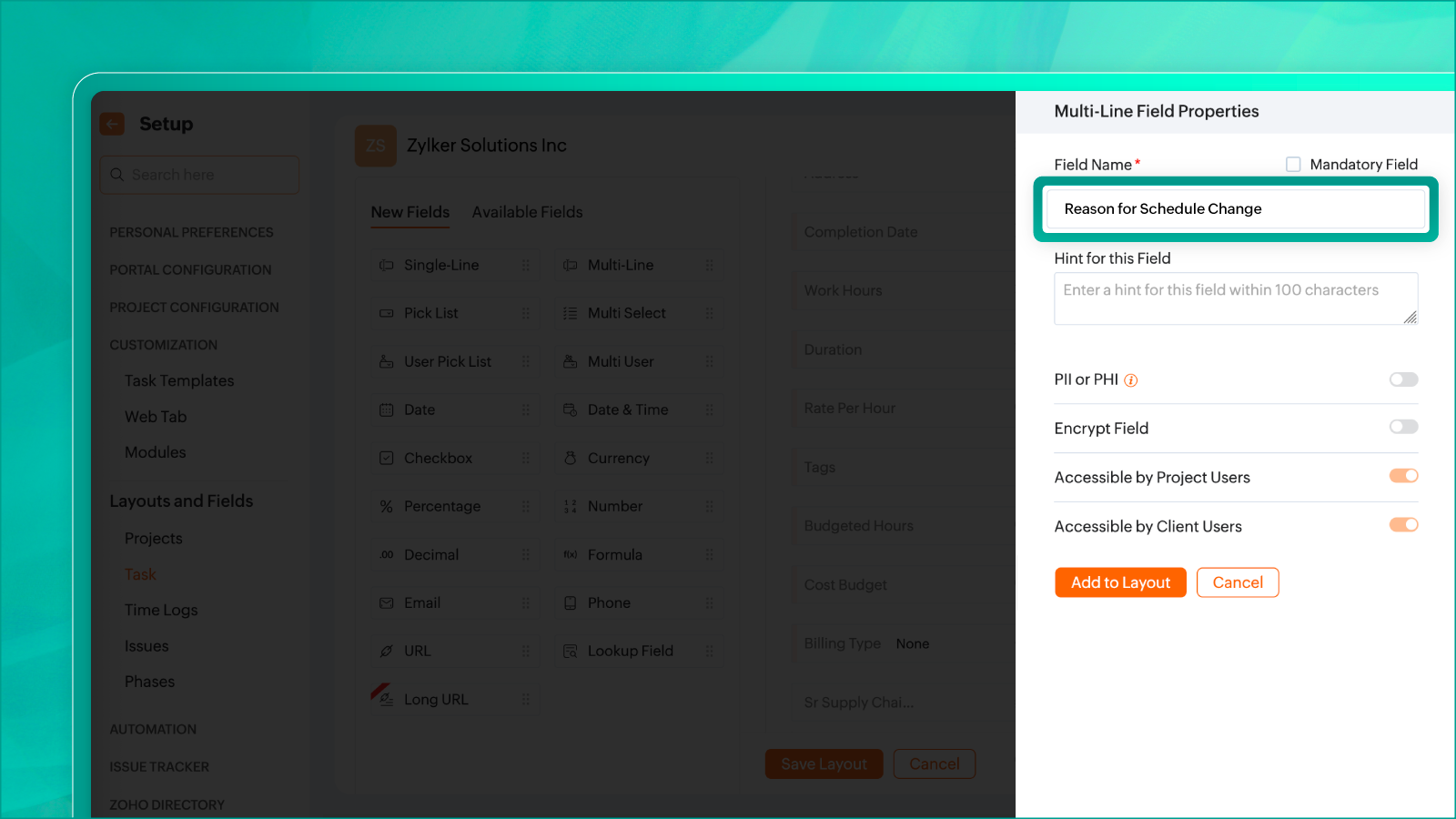1456x819 pixels.
Task: Enable the Mandatory Field checkbox
Action: (1293, 164)
